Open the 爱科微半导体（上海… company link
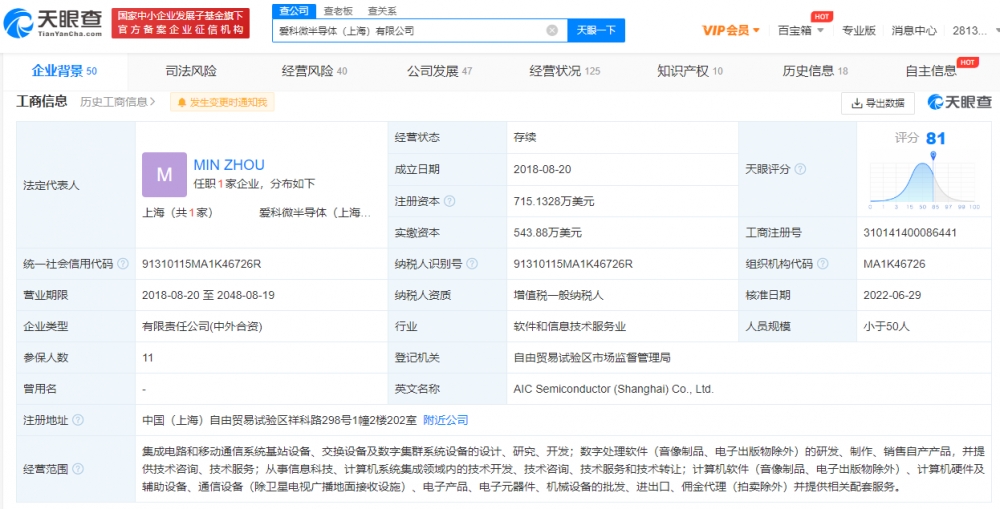This screenshot has width=1000, height=509. [314, 213]
